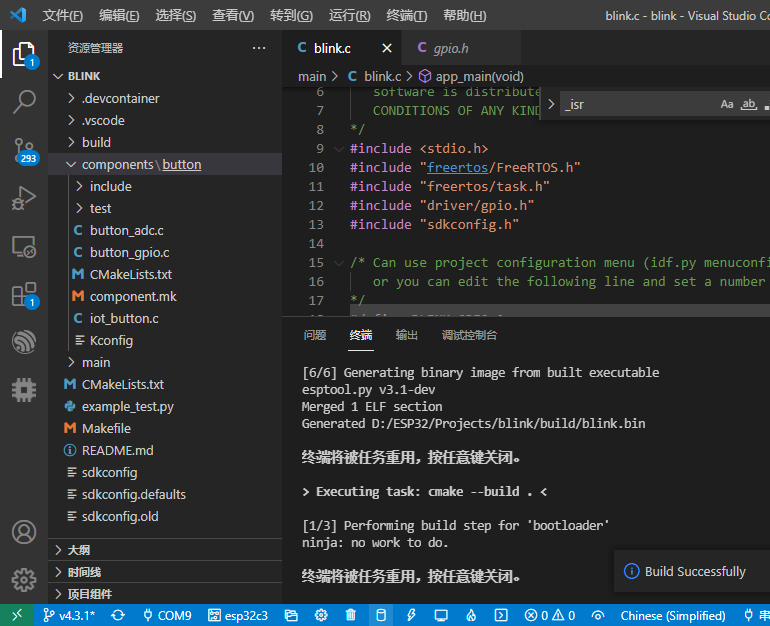
Task: Toggle whole word match in find widget
Action: pyautogui.click(x=748, y=104)
